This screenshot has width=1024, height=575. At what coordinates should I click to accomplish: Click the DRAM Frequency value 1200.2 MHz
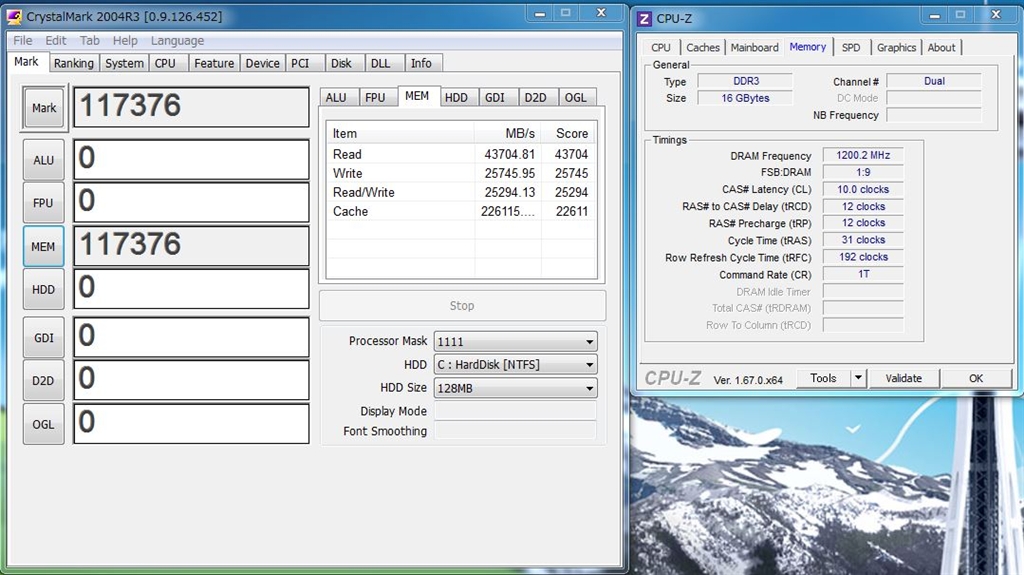pos(863,156)
